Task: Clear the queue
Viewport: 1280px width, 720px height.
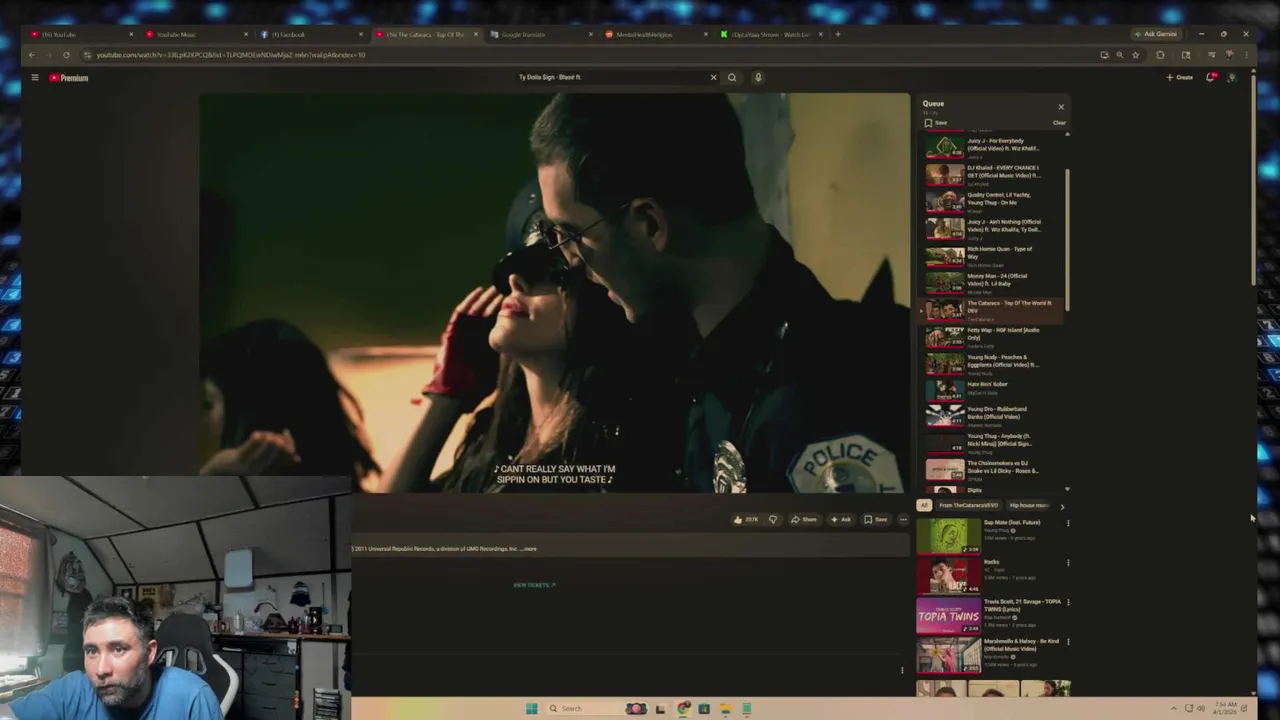Action: click(x=1059, y=123)
